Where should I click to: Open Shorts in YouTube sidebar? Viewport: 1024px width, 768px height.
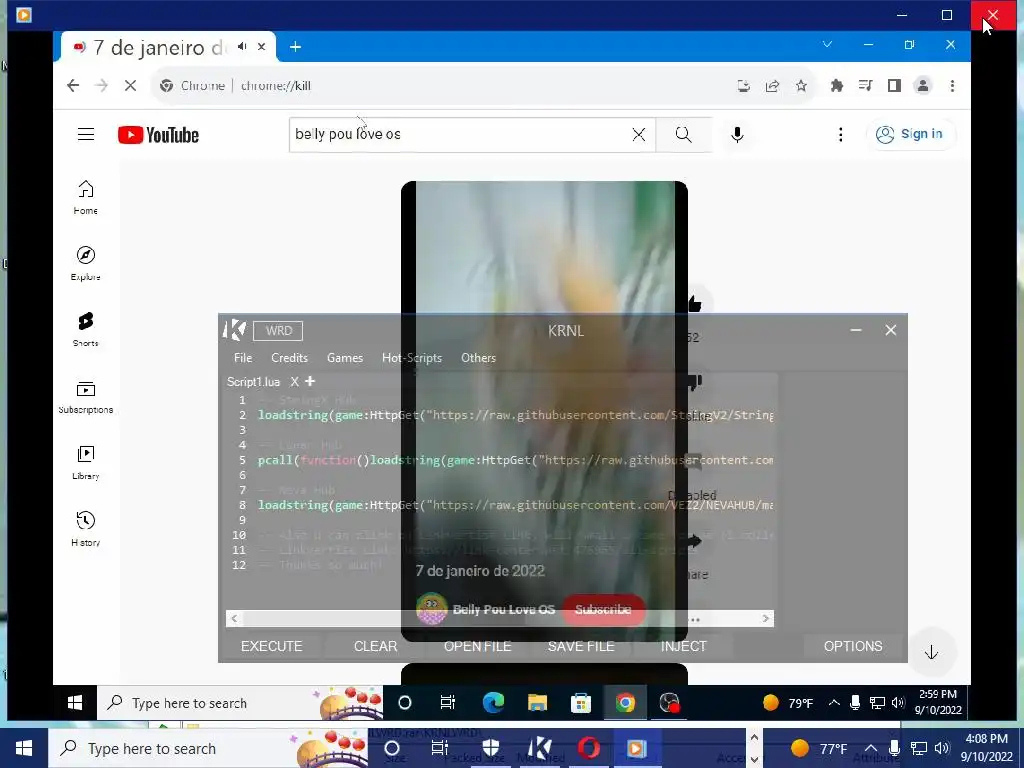coord(86,329)
